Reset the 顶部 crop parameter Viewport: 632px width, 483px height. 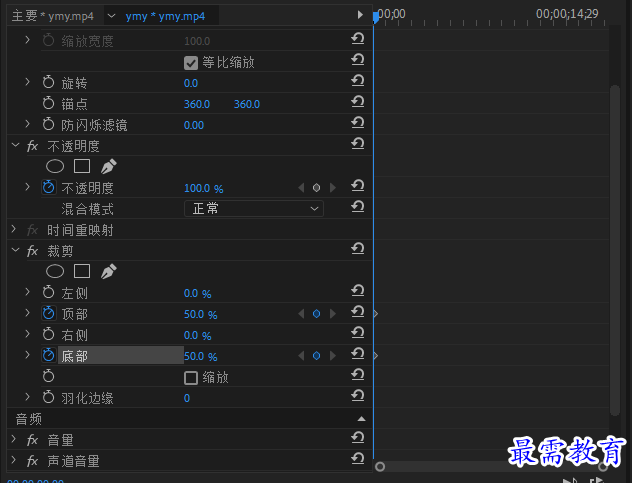[x=358, y=312]
